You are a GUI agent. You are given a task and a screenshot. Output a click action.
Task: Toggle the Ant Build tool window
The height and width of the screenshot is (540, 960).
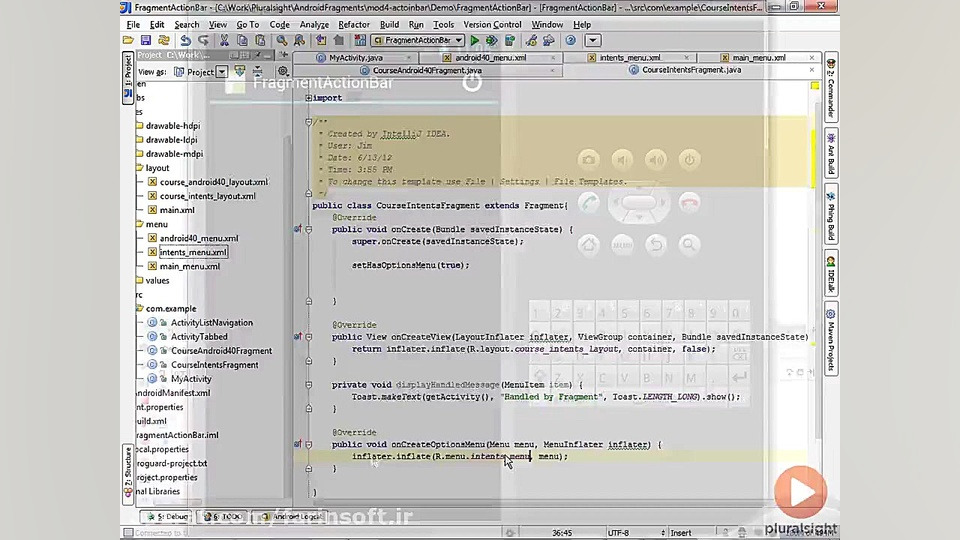831,154
